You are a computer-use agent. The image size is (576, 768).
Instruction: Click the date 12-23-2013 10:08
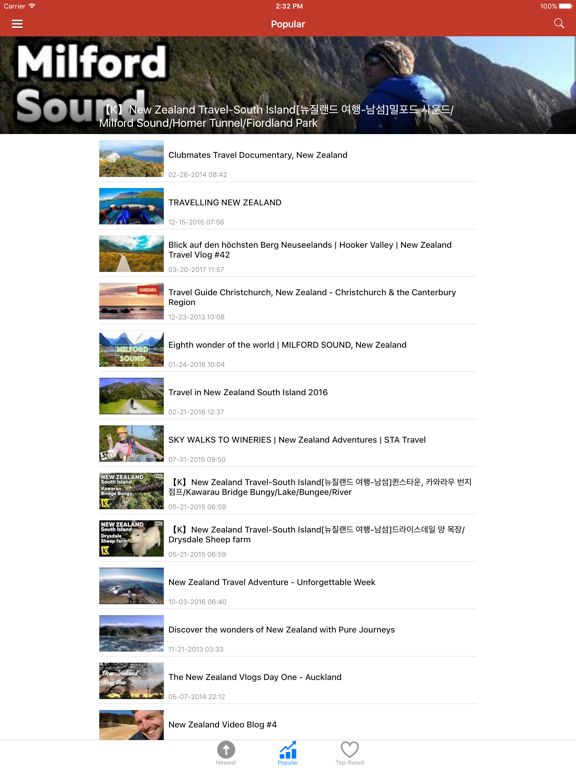(196, 317)
